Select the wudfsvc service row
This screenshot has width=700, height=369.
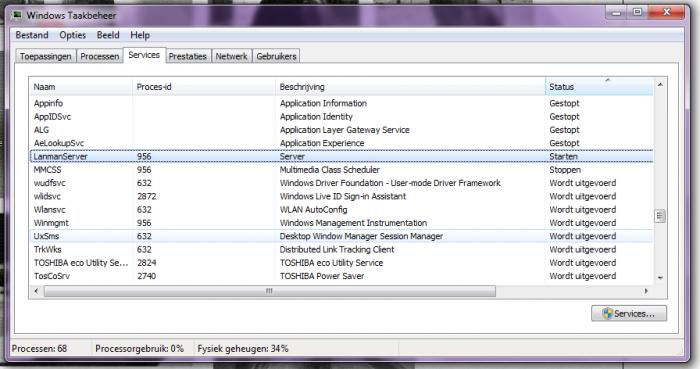[x=342, y=183]
